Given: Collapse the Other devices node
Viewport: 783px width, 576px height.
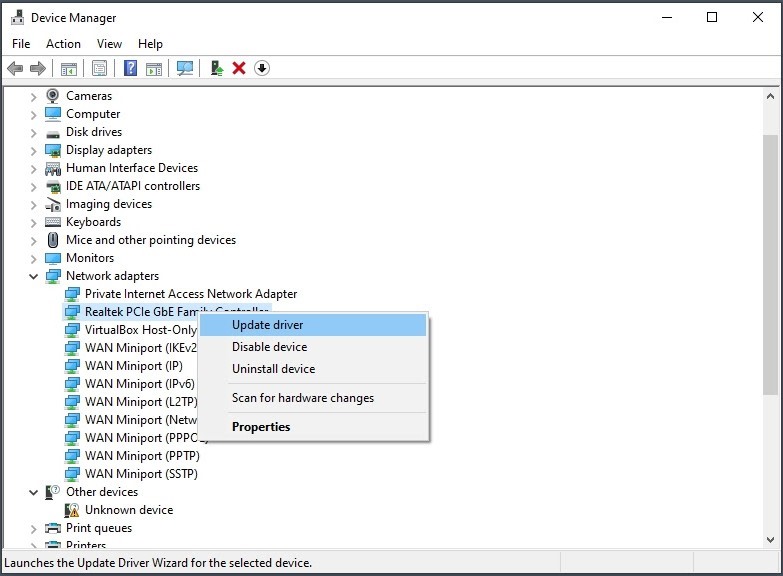Looking at the screenshot, I should (x=33, y=492).
